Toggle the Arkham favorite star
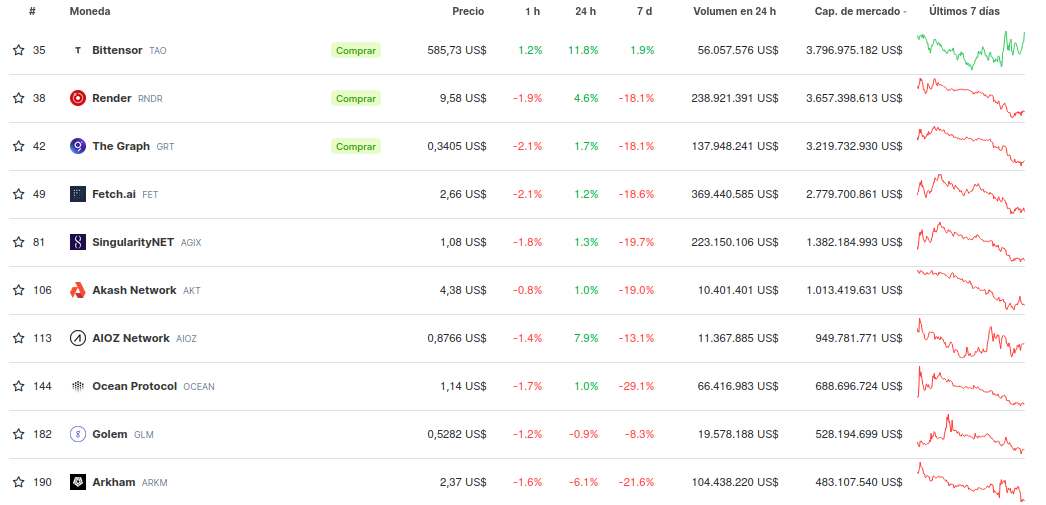 [19, 482]
